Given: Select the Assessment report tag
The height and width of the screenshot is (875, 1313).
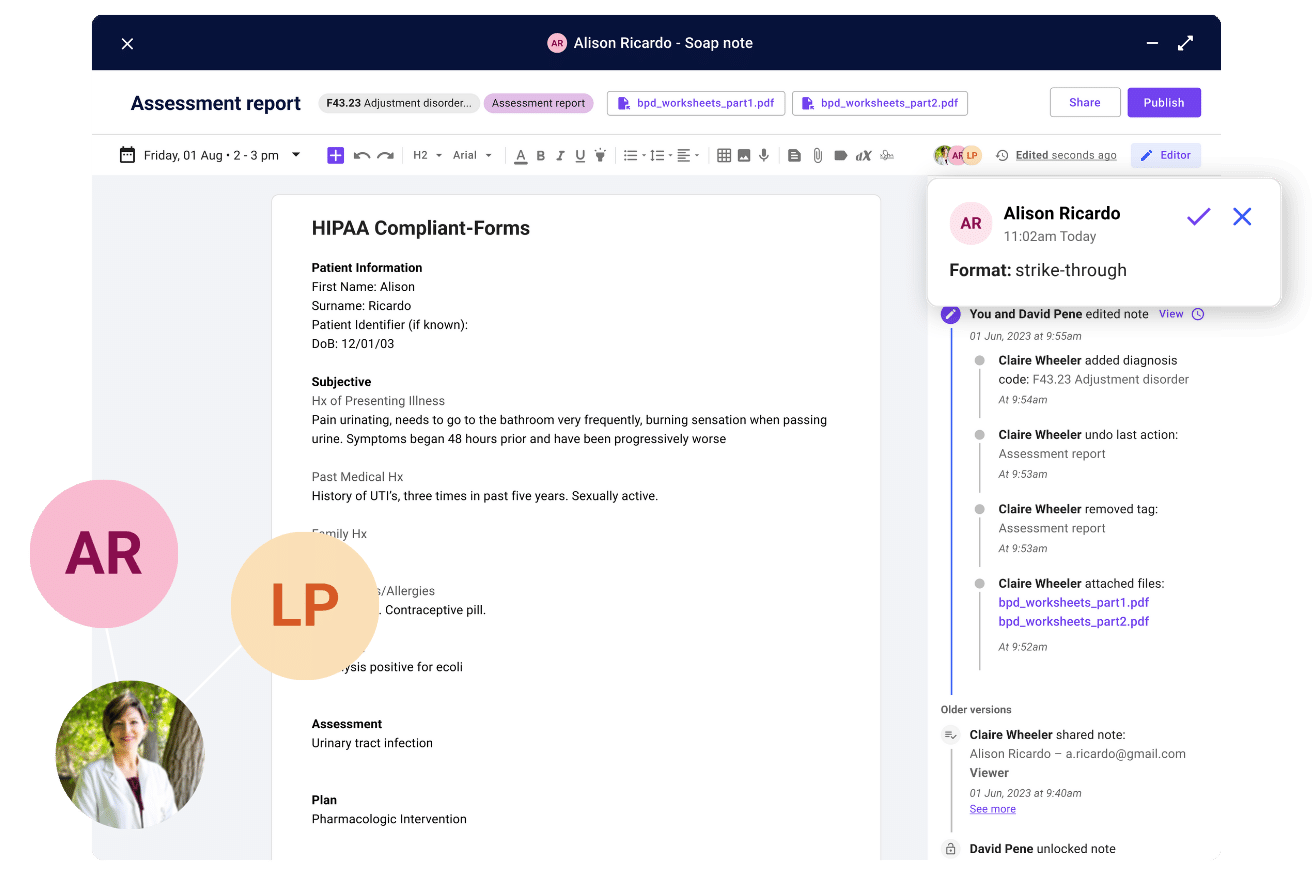Looking at the screenshot, I should point(538,103).
